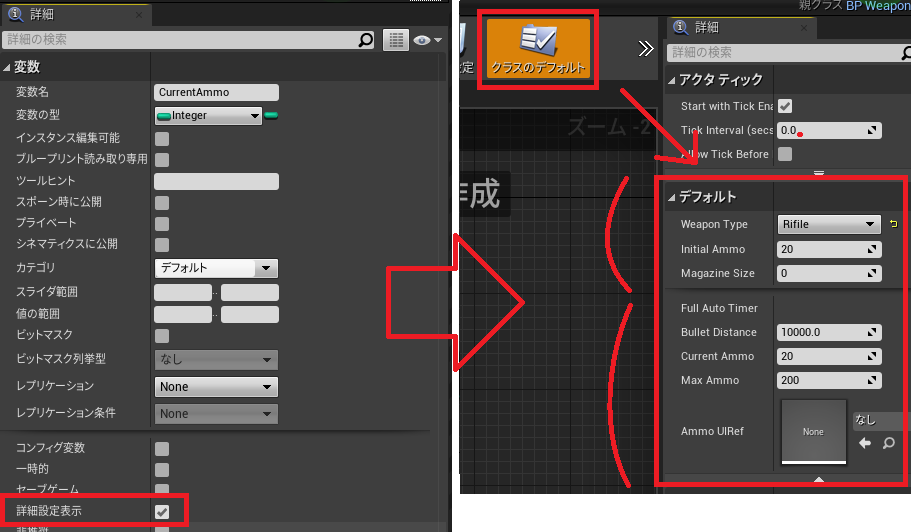The height and width of the screenshot is (532, 911).
Task: Click spinner arrow on Max Ammo field
Action: point(872,380)
